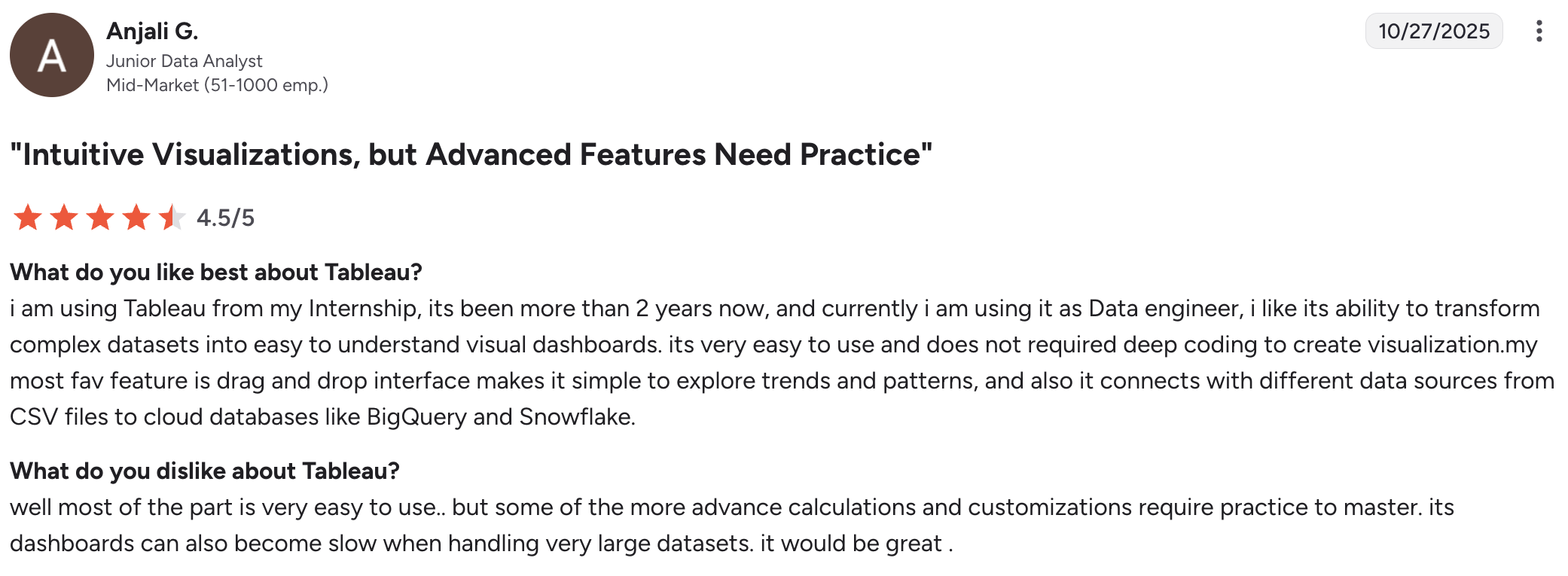Image resolution: width=1568 pixels, height=576 pixels.
Task: Click the 10/27/2025 date badge
Action: pyautogui.click(x=1433, y=31)
